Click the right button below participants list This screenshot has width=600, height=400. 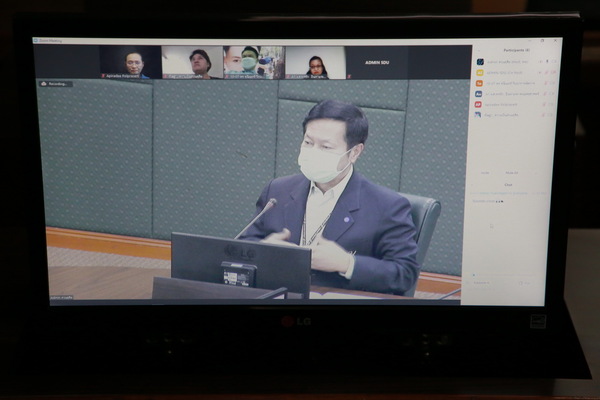(512, 172)
